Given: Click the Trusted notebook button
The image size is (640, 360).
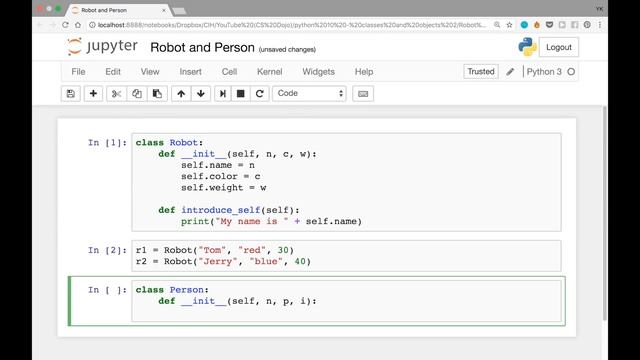Looking at the screenshot, I should 481,71.
